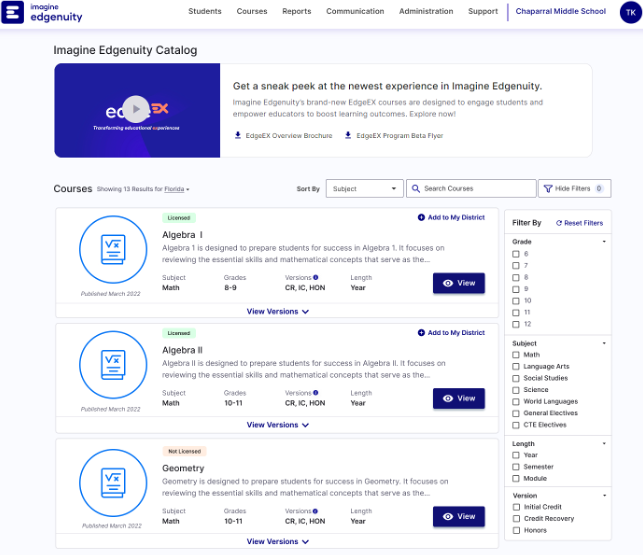Add Algebra I to My District
This screenshot has width=643, height=555.
pos(450,217)
